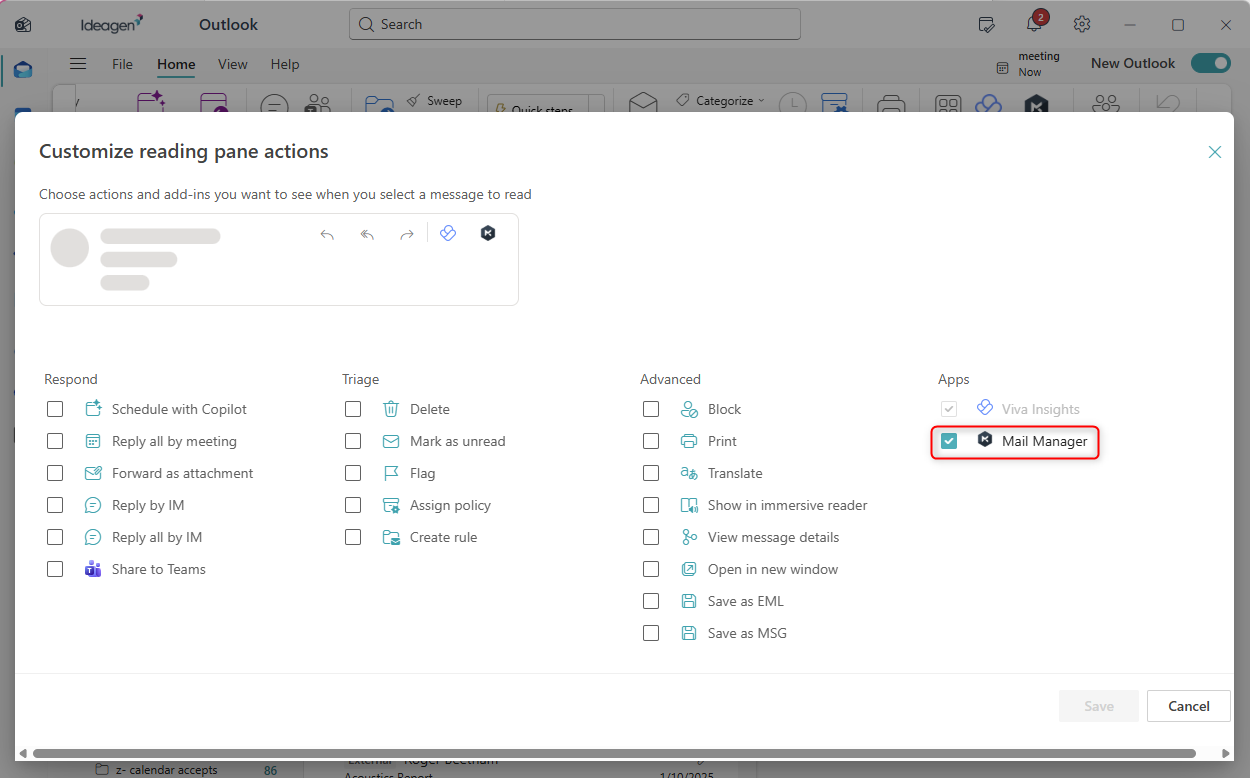Expand the Categorize dropdown arrow
The image size is (1250, 778).
point(761,101)
